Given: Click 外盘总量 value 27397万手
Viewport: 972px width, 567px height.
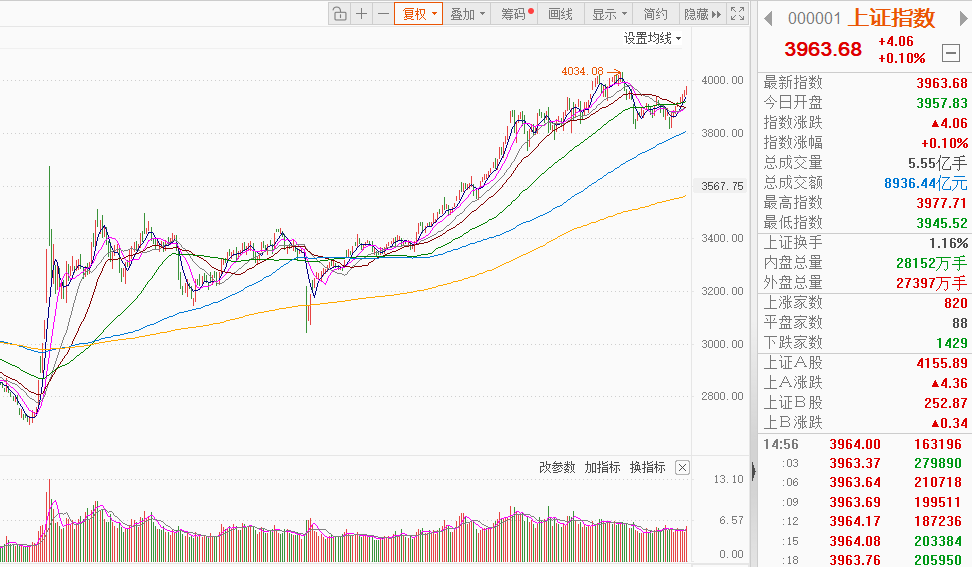Looking at the screenshot, I should coord(932,283).
